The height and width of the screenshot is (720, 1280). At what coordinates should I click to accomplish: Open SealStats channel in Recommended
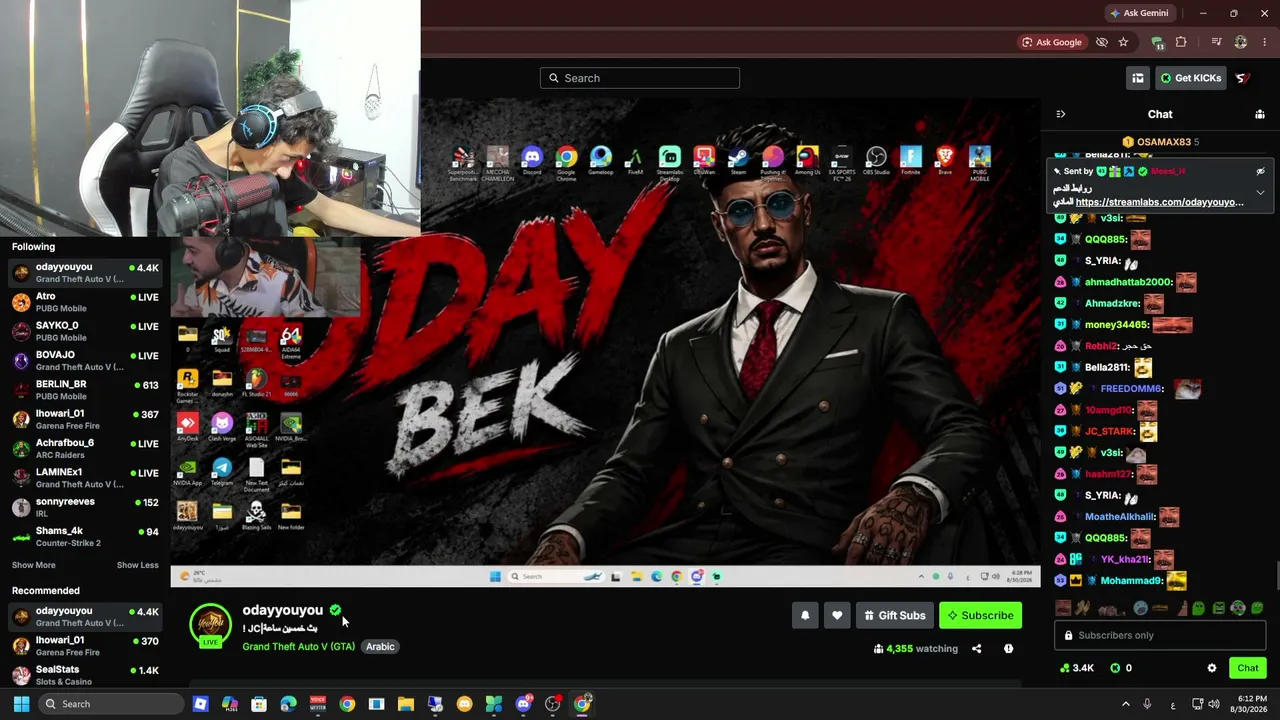pyautogui.click(x=85, y=675)
